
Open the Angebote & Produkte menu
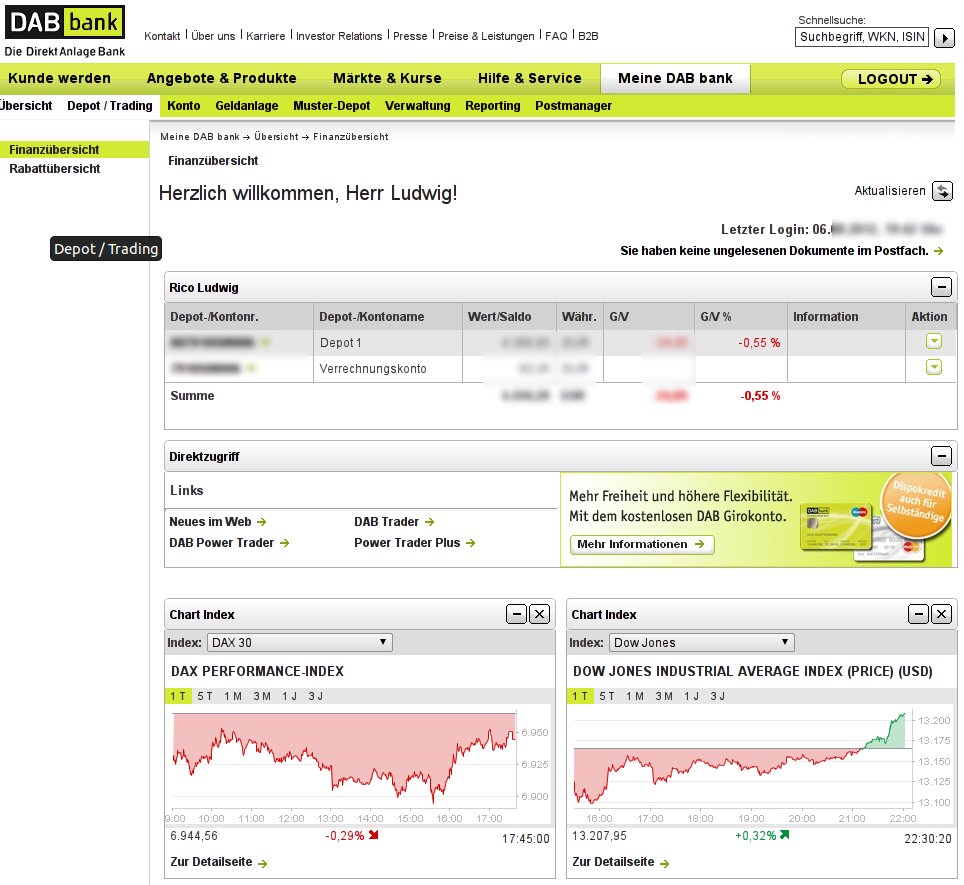(221, 78)
